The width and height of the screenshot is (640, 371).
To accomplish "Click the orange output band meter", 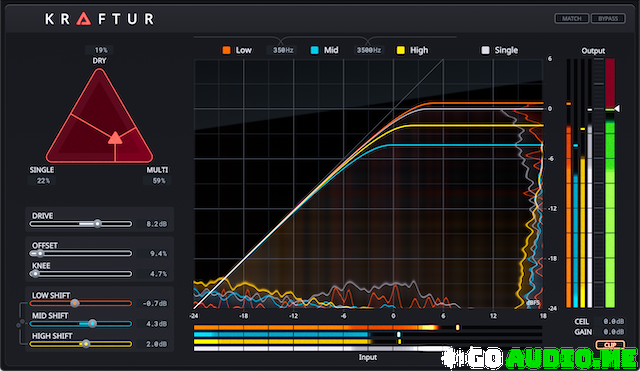I will point(569,183).
